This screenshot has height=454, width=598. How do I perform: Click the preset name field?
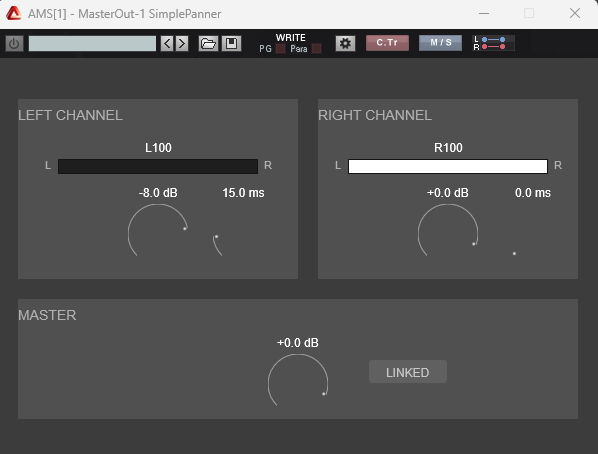92,43
